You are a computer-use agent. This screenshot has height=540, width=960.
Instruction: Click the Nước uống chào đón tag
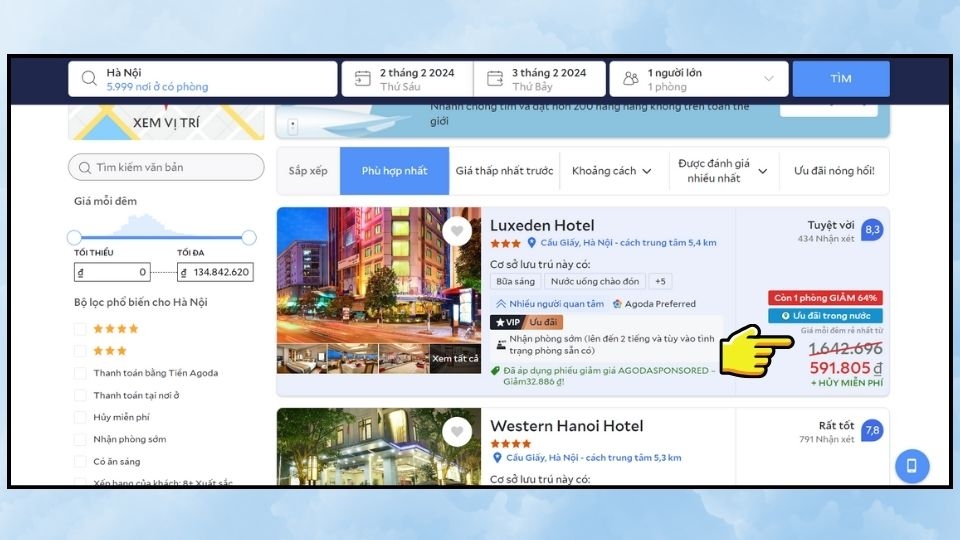pyautogui.click(x=594, y=281)
